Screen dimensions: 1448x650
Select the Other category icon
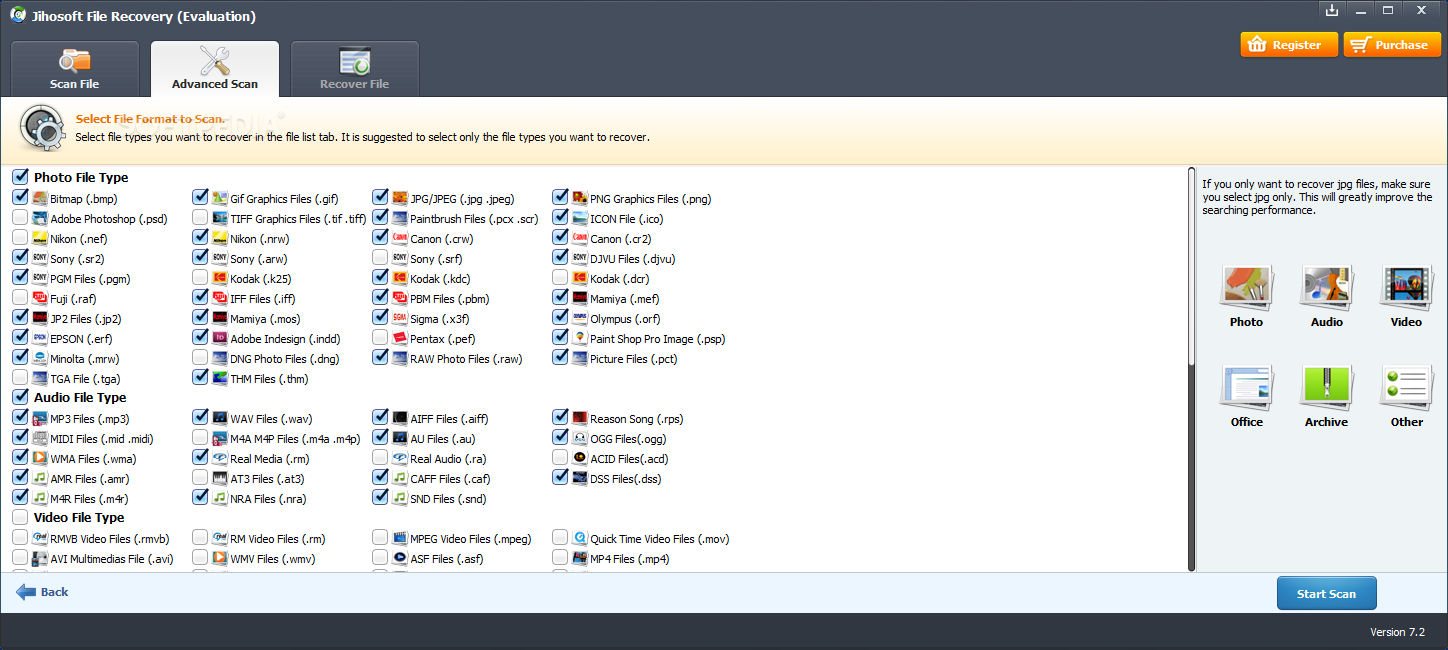1406,388
